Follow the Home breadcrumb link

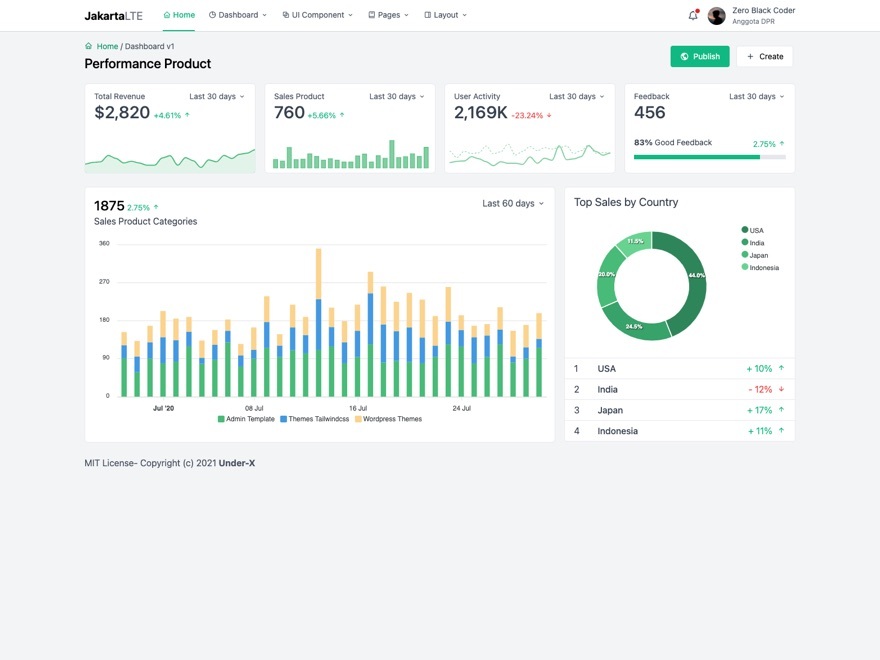[107, 46]
